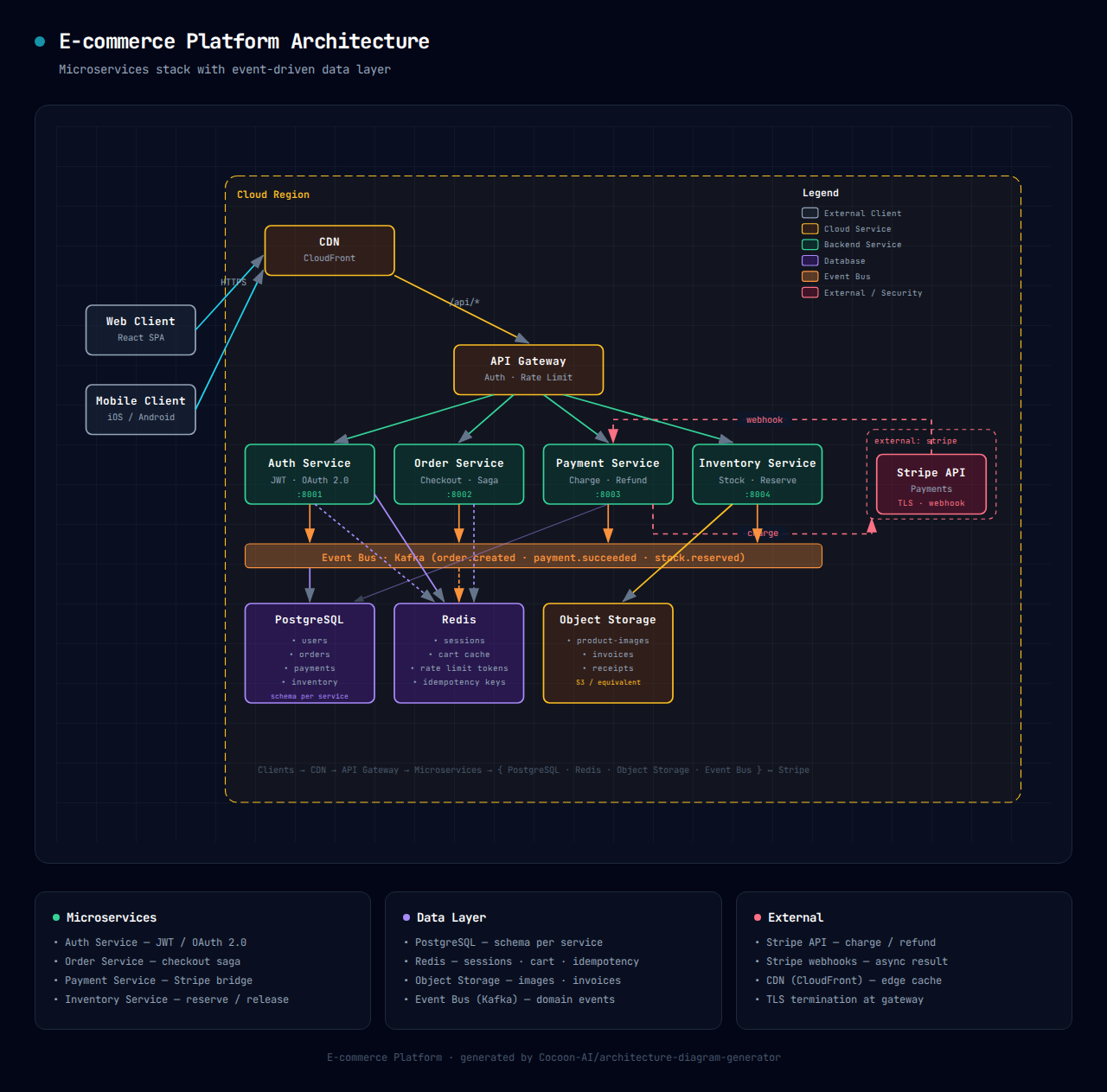Image resolution: width=1107 pixels, height=1092 pixels.
Task: Open the Order Service node
Action: click(x=458, y=474)
